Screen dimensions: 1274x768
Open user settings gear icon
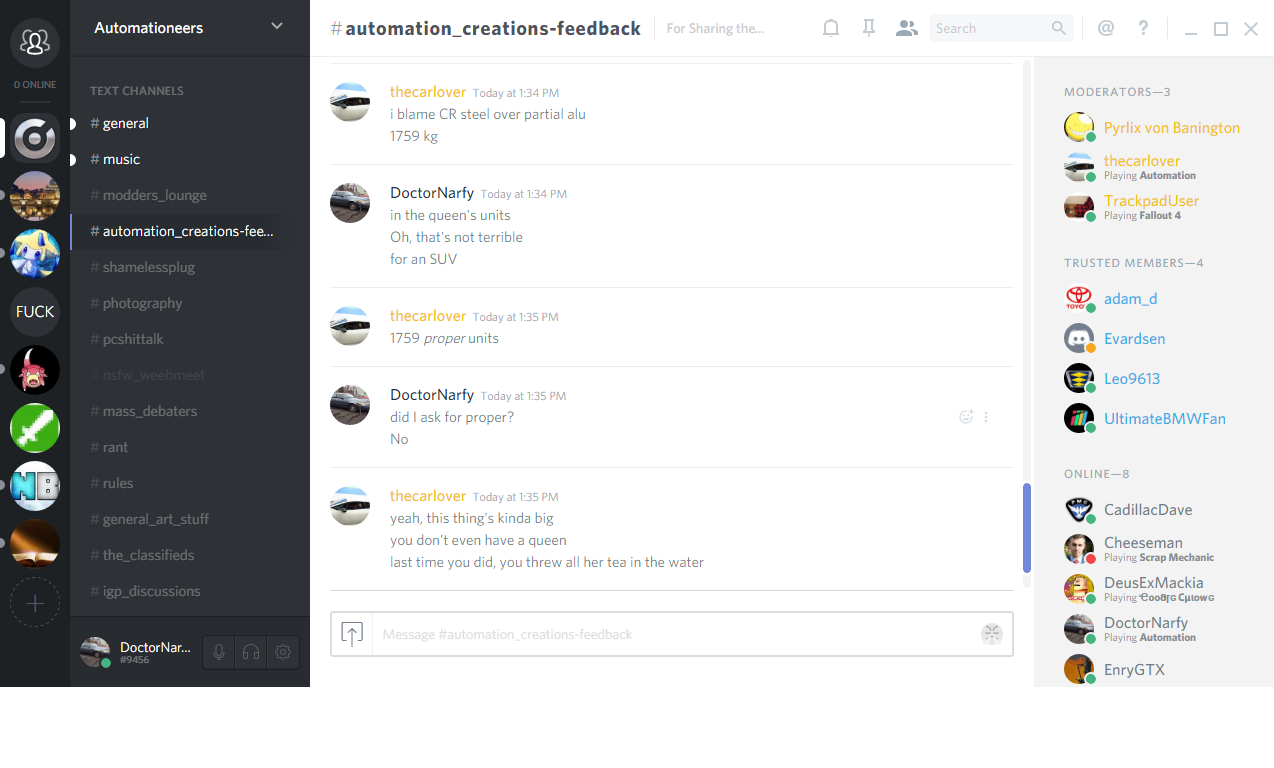click(283, 652)
